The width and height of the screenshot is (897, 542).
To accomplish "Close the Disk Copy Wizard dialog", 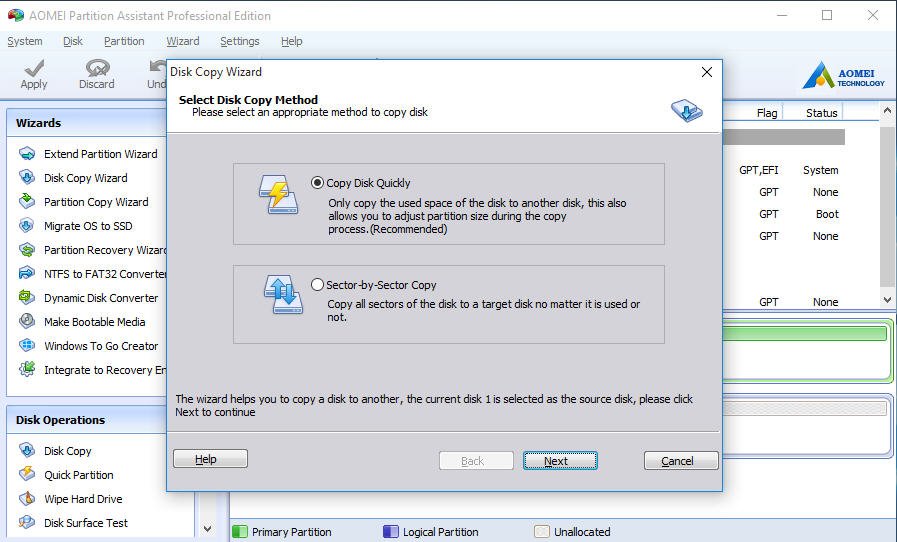I will (707, 72).
